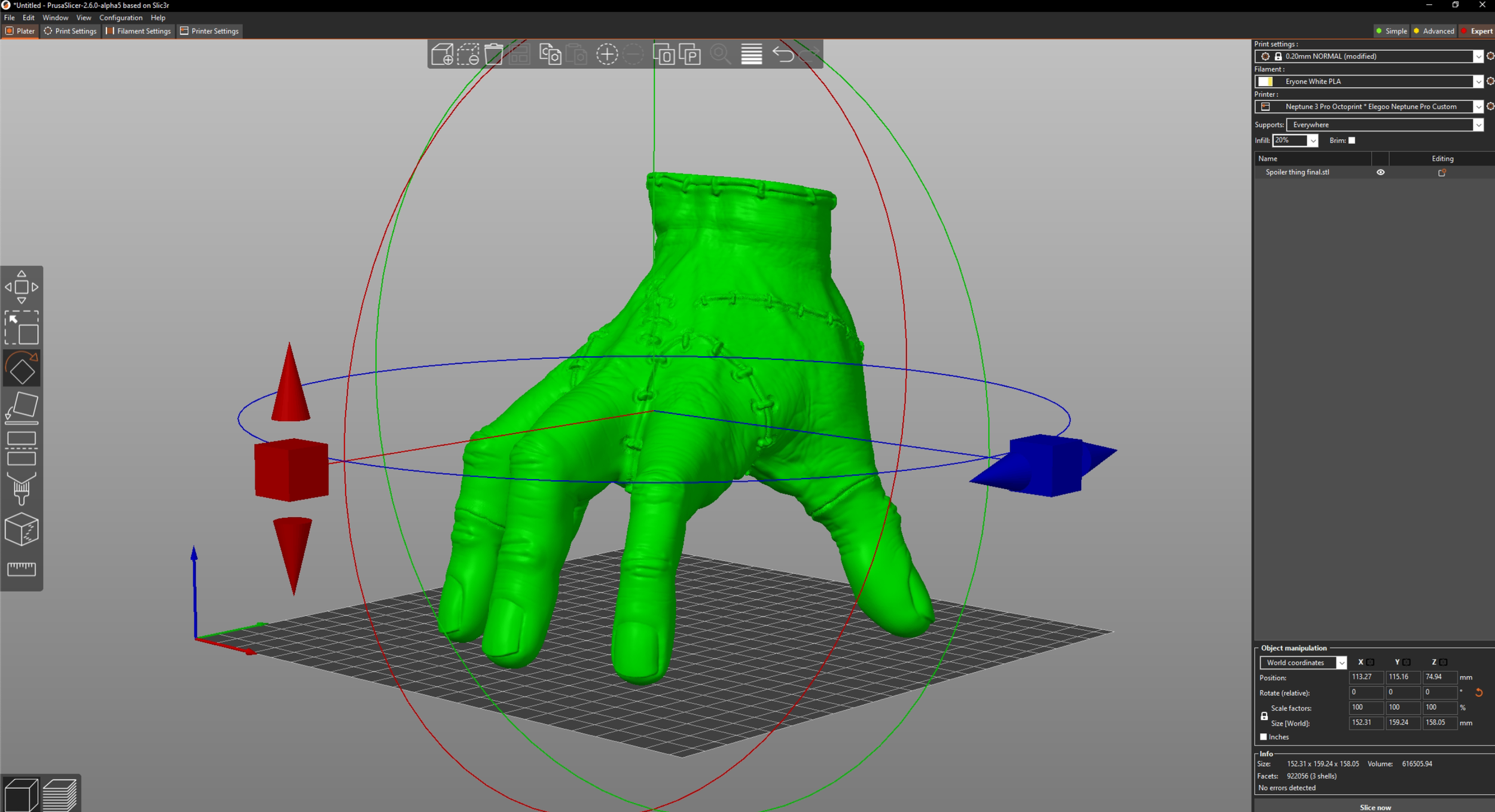Click the Undo arrow icon
The width and height of the screenshot is (1495, 812).
coord(783,54)
